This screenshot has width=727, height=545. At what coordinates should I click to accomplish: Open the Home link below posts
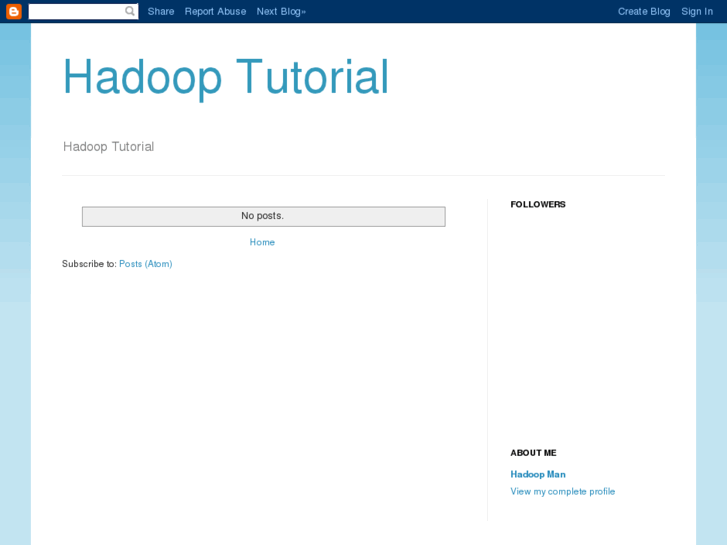click(262, 242)
